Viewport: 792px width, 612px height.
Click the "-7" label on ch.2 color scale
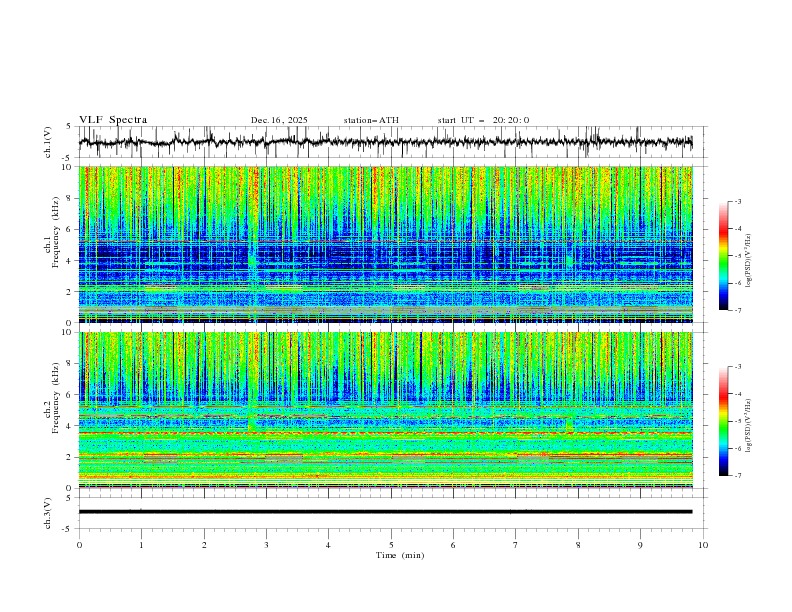coord(738,476)
